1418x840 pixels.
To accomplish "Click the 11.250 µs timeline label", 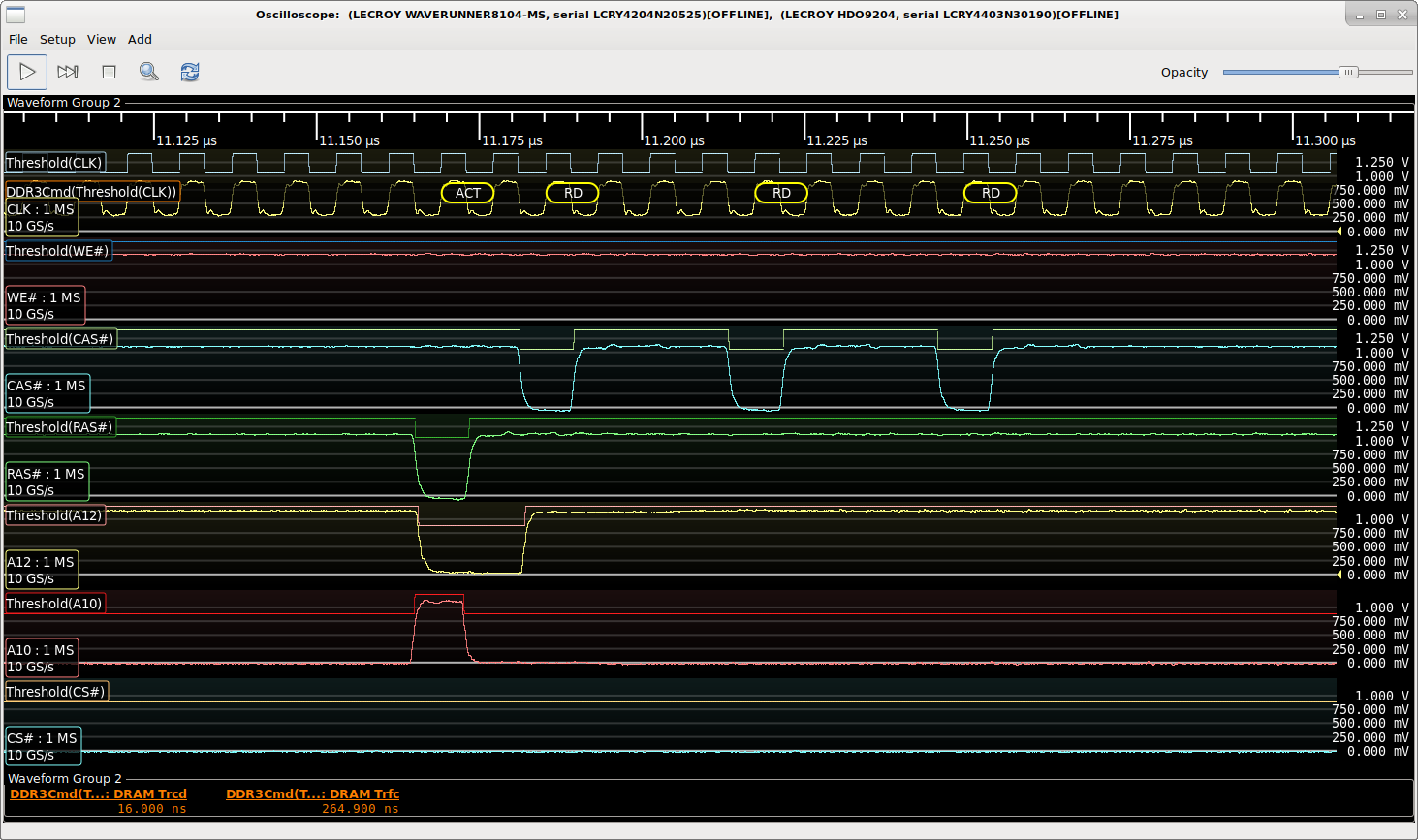I will [1000, 140].
